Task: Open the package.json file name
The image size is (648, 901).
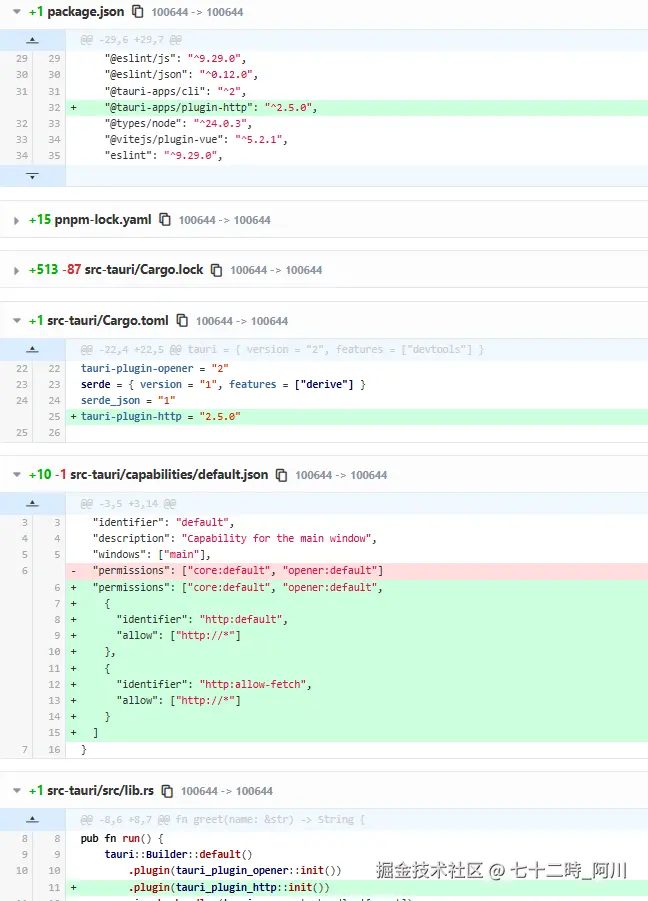Action: [x=86, y=11]
